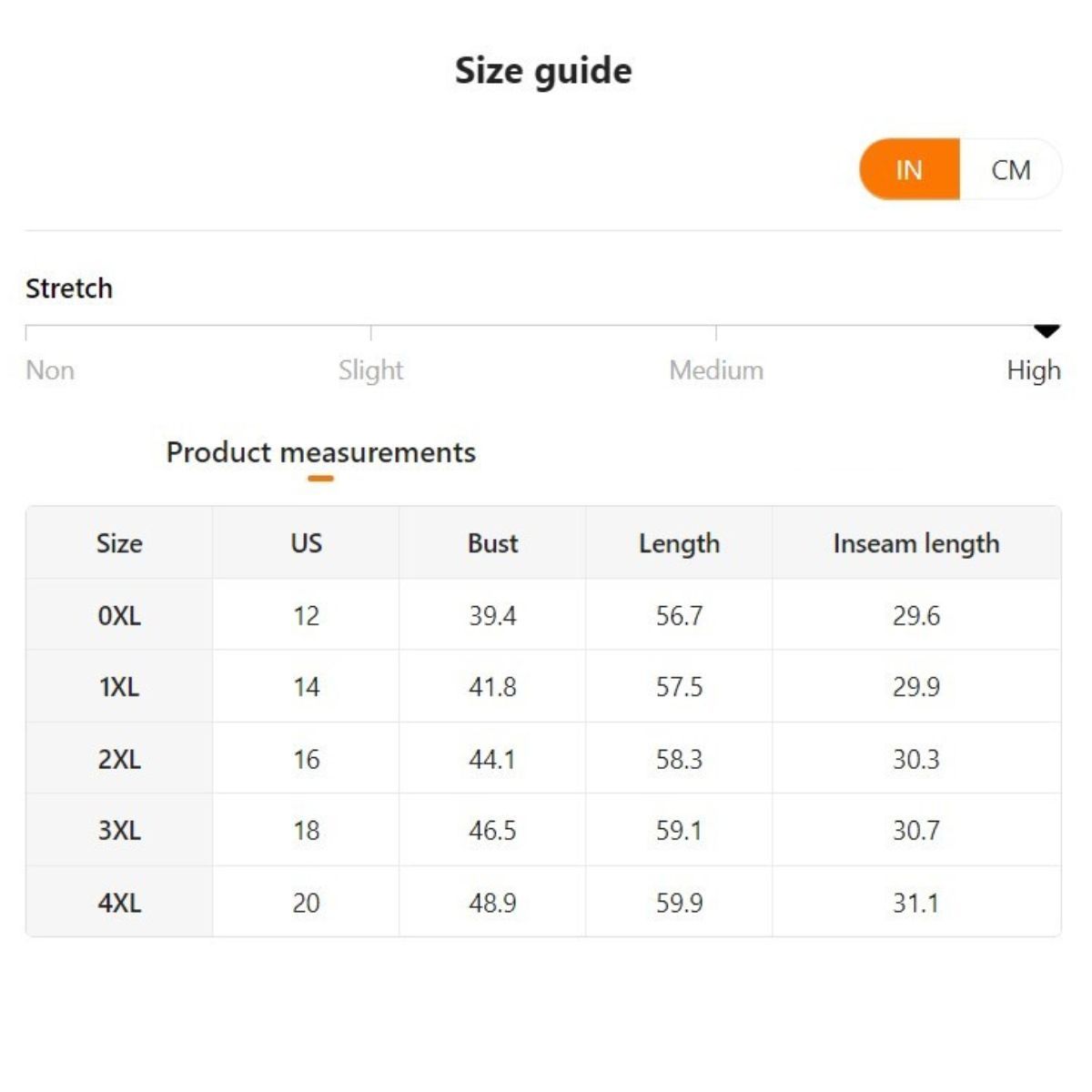The image size is (1092, 1092).
Task: Click the Medium stretch label
Action: 716,370
